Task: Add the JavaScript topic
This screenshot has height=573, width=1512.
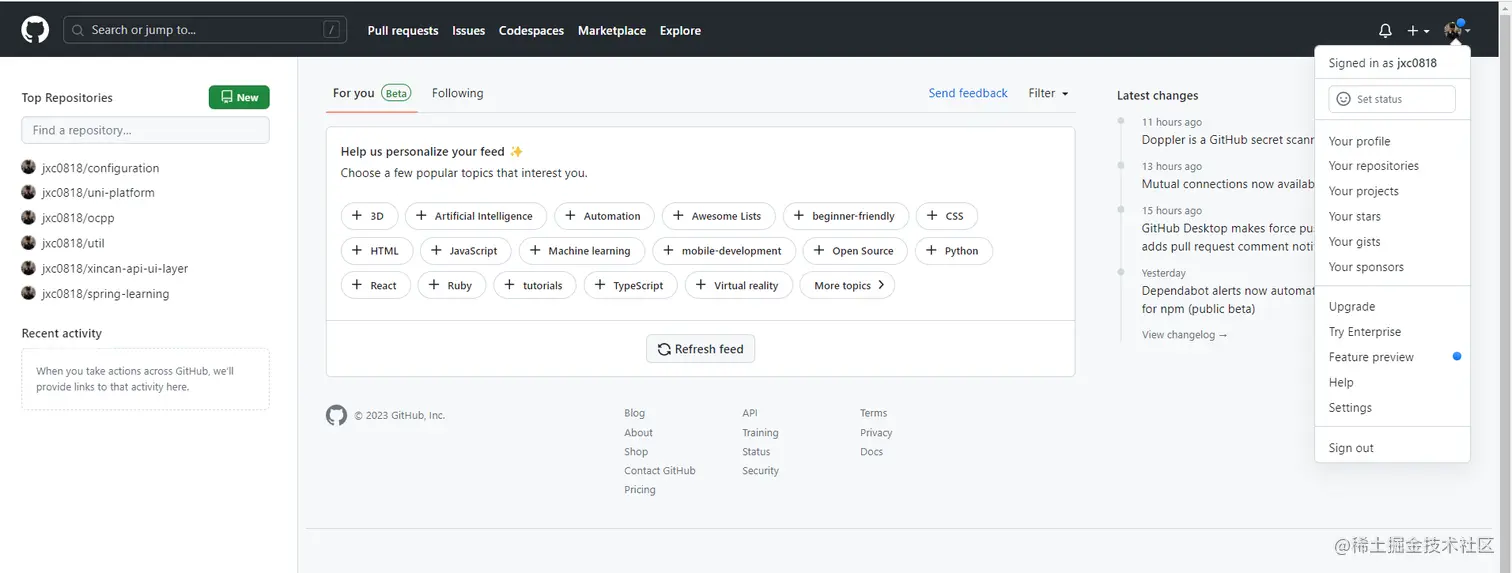Action: pyautogui.click(x=466, y=251)
